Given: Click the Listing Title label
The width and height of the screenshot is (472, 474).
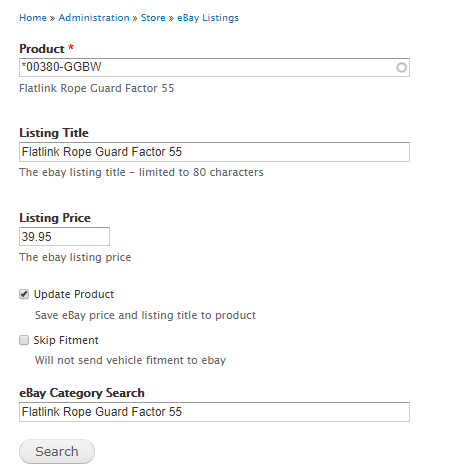Looking at the screenshot, I should point(54,133).
